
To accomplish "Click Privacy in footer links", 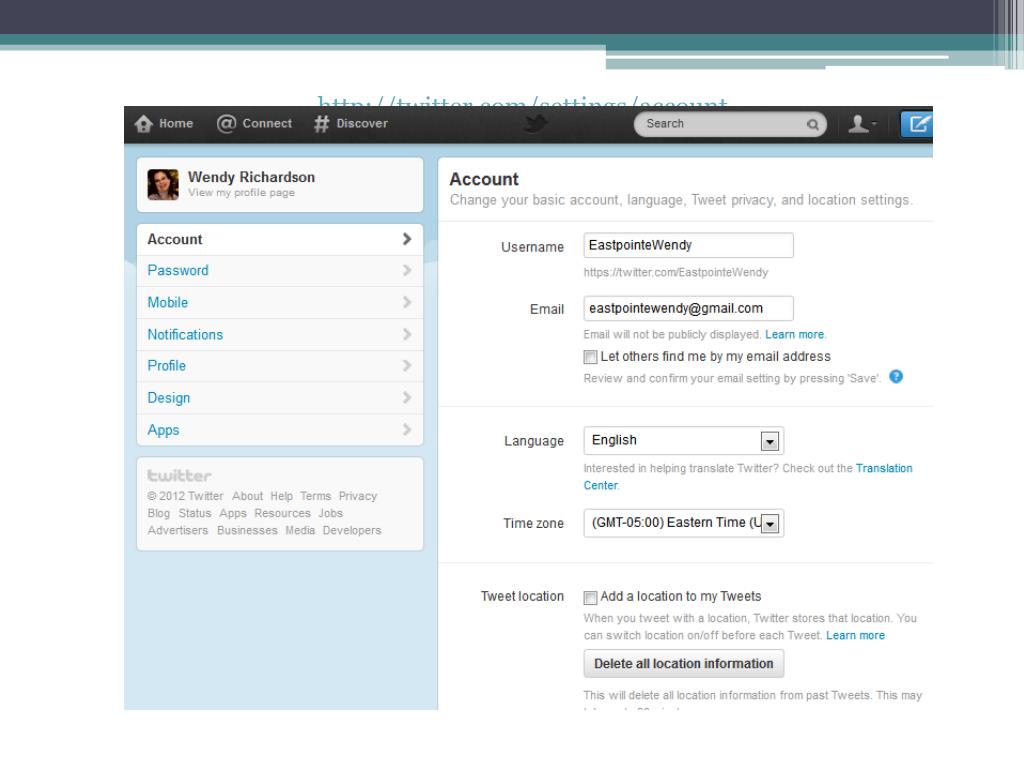I will (x=358, y=496).
